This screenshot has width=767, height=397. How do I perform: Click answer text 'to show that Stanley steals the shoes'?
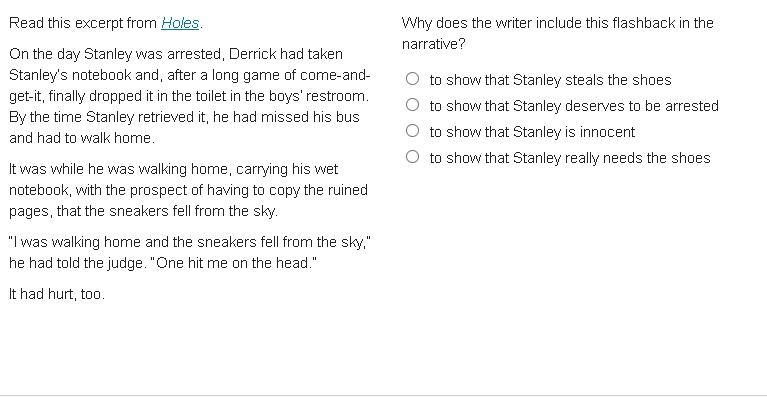pos(550,80)
